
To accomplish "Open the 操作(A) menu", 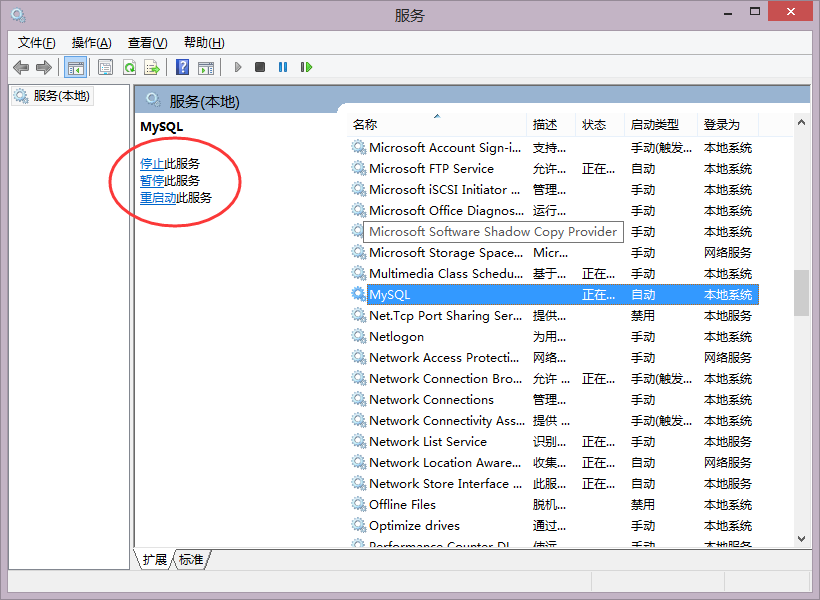I will click(x=92, y=43).
